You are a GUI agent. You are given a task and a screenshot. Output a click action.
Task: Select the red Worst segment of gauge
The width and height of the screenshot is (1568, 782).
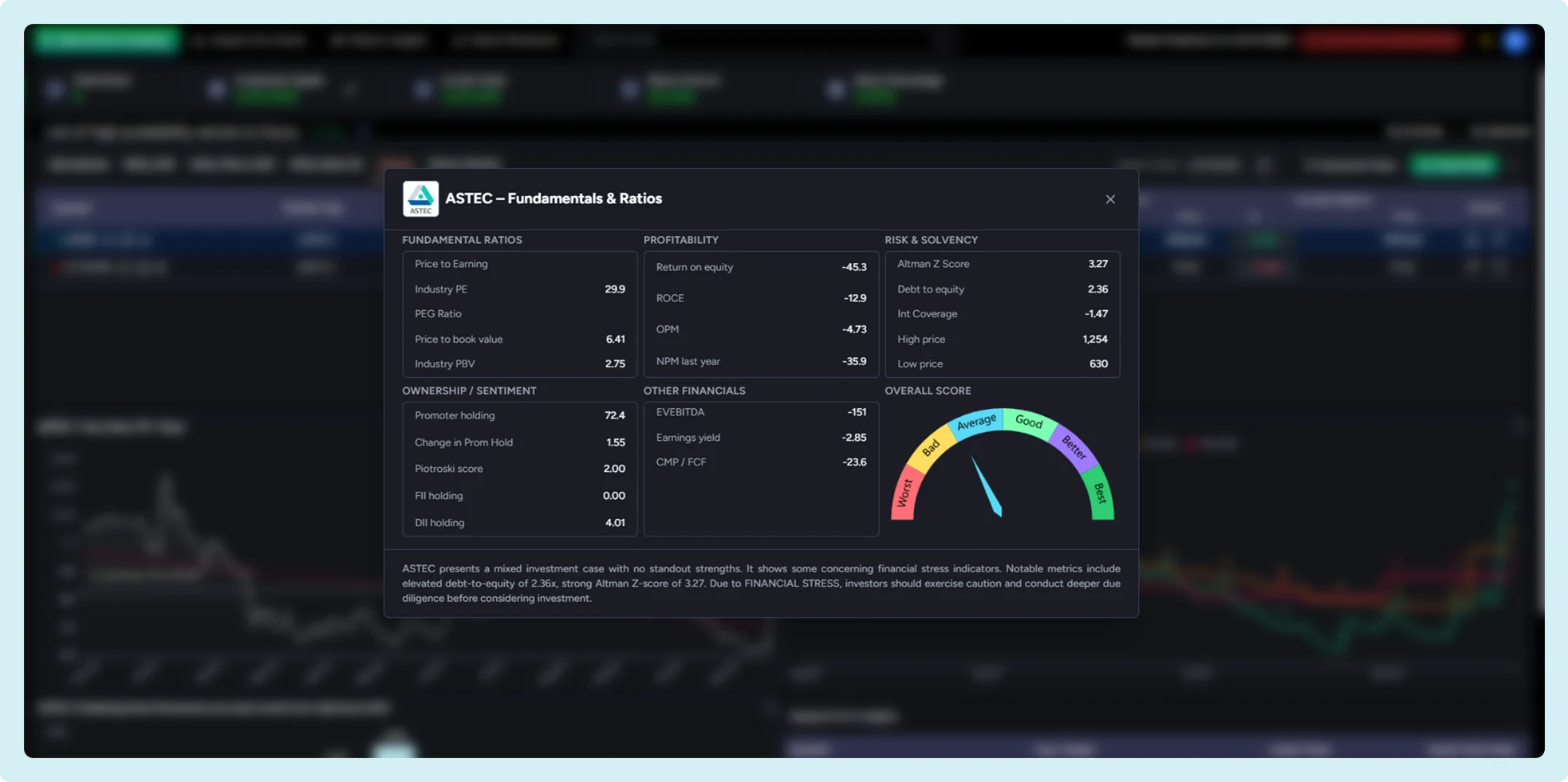pos(904,494)
